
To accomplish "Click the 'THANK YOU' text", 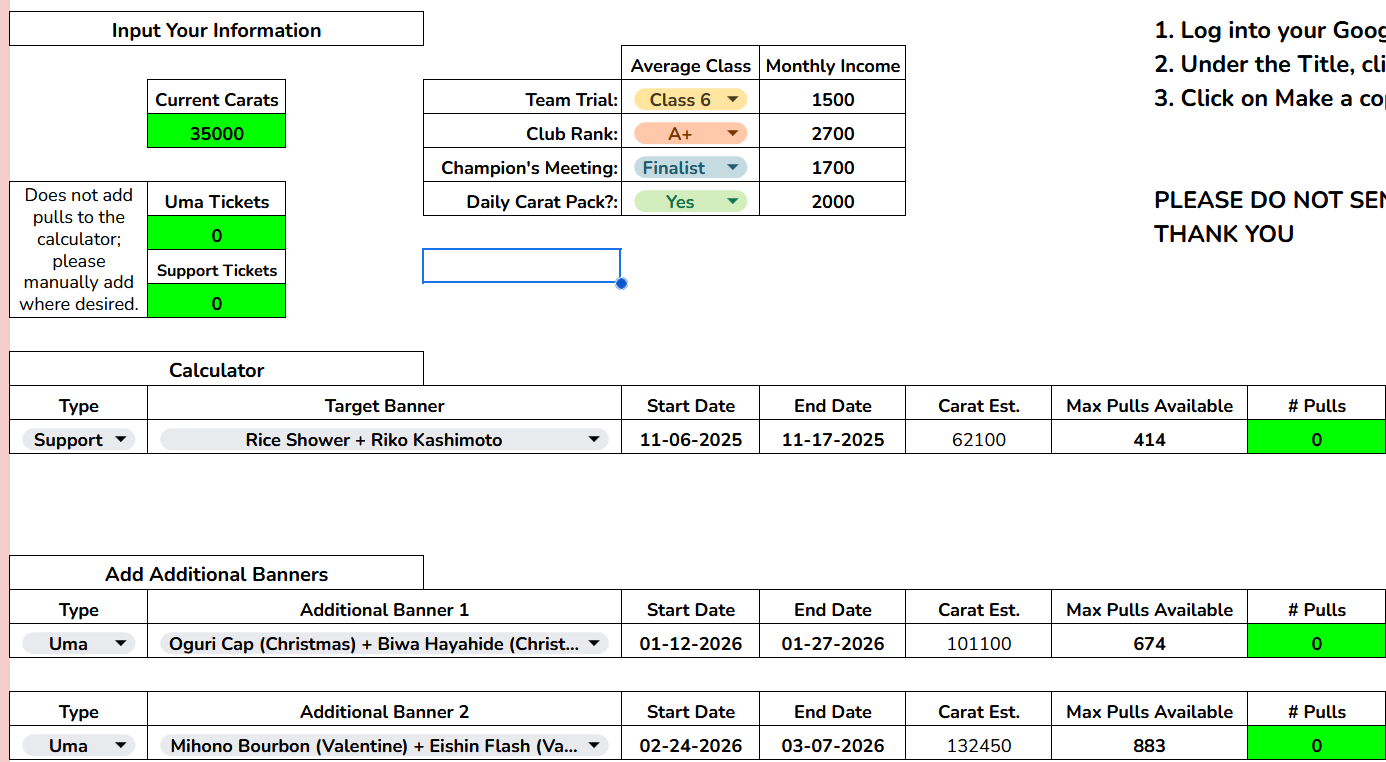I will pos(1224,233).
